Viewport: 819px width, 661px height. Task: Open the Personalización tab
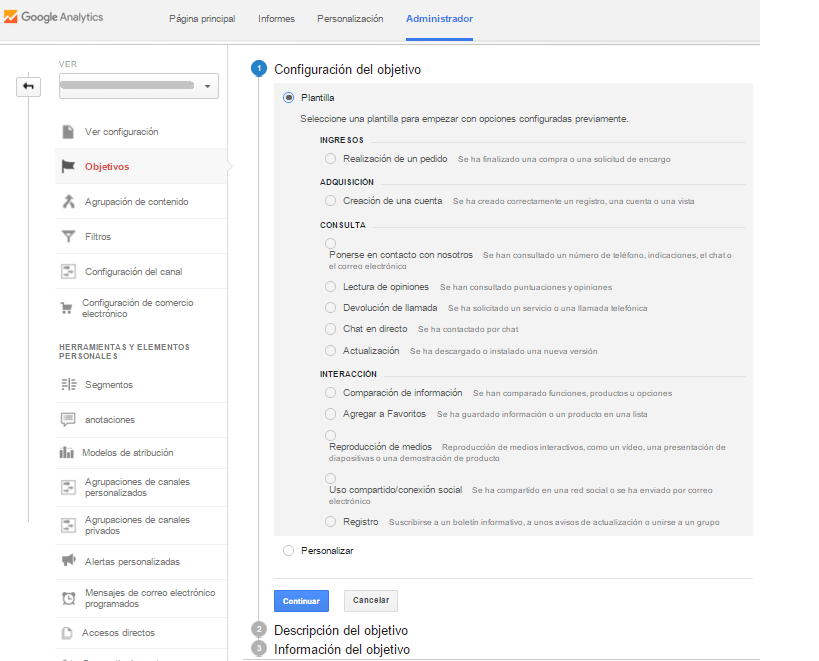[350, 19]
